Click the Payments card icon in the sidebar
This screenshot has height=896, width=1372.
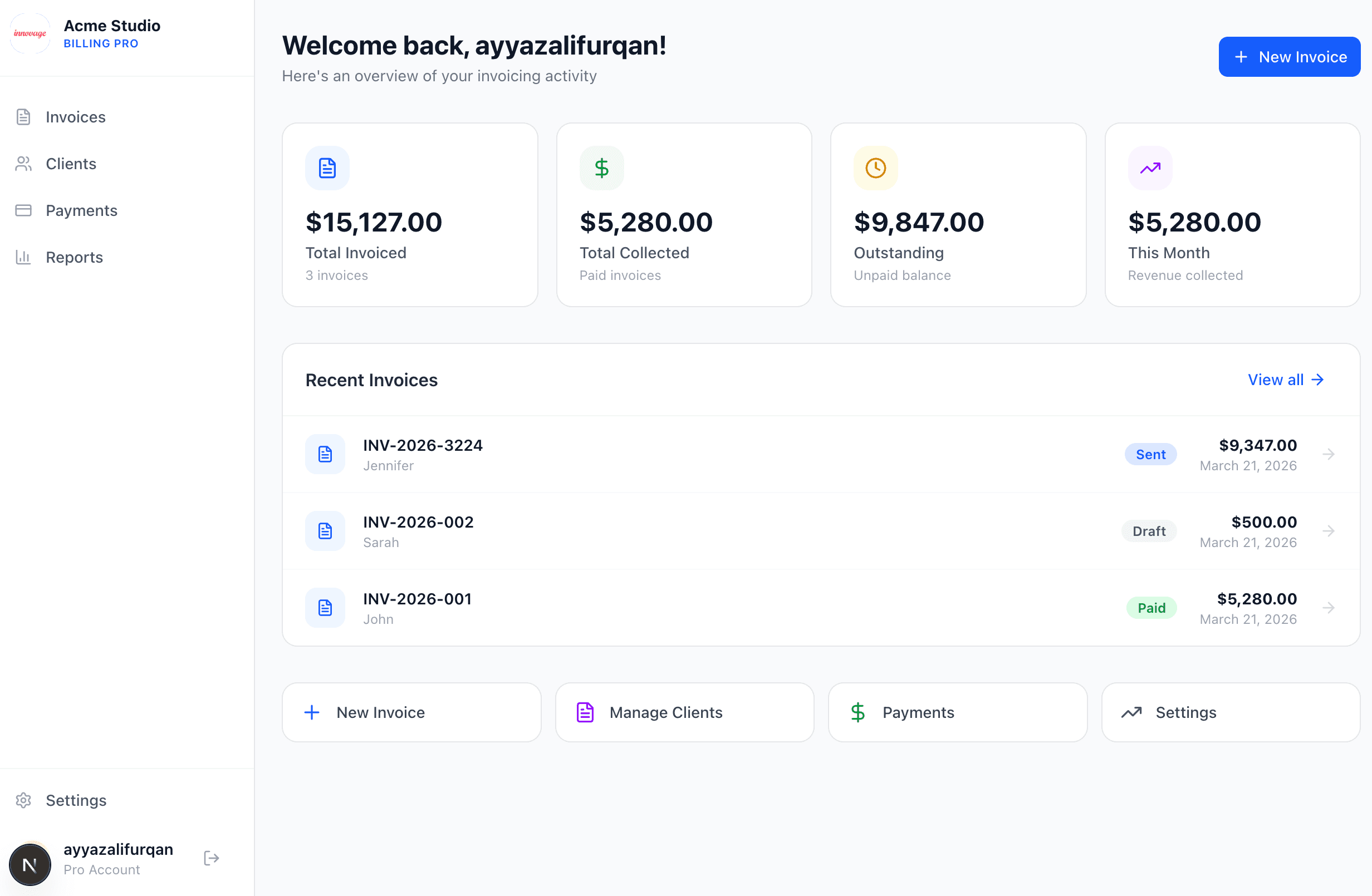pyautogui.click(x=23, y=210)
